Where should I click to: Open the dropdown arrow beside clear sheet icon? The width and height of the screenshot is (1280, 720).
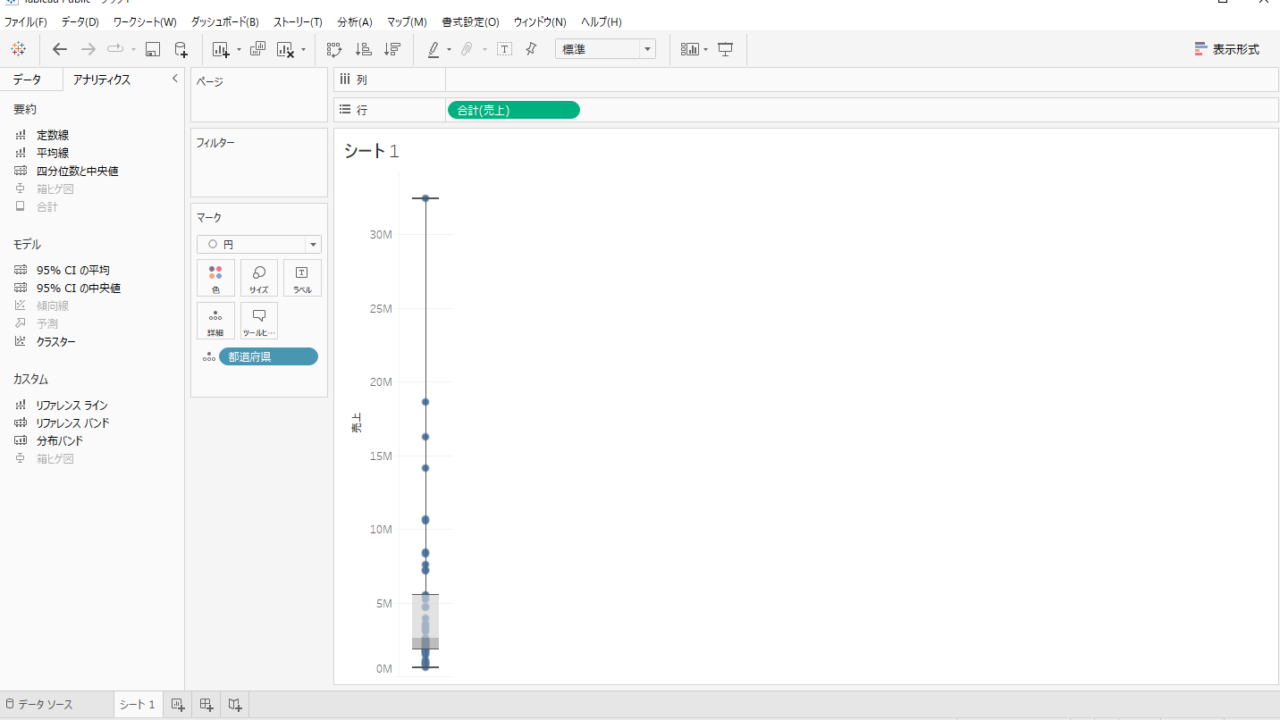point(303,50)
